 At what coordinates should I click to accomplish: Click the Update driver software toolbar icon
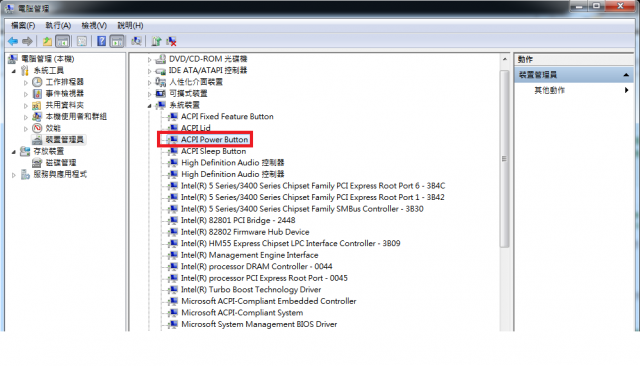click(156, 41)
